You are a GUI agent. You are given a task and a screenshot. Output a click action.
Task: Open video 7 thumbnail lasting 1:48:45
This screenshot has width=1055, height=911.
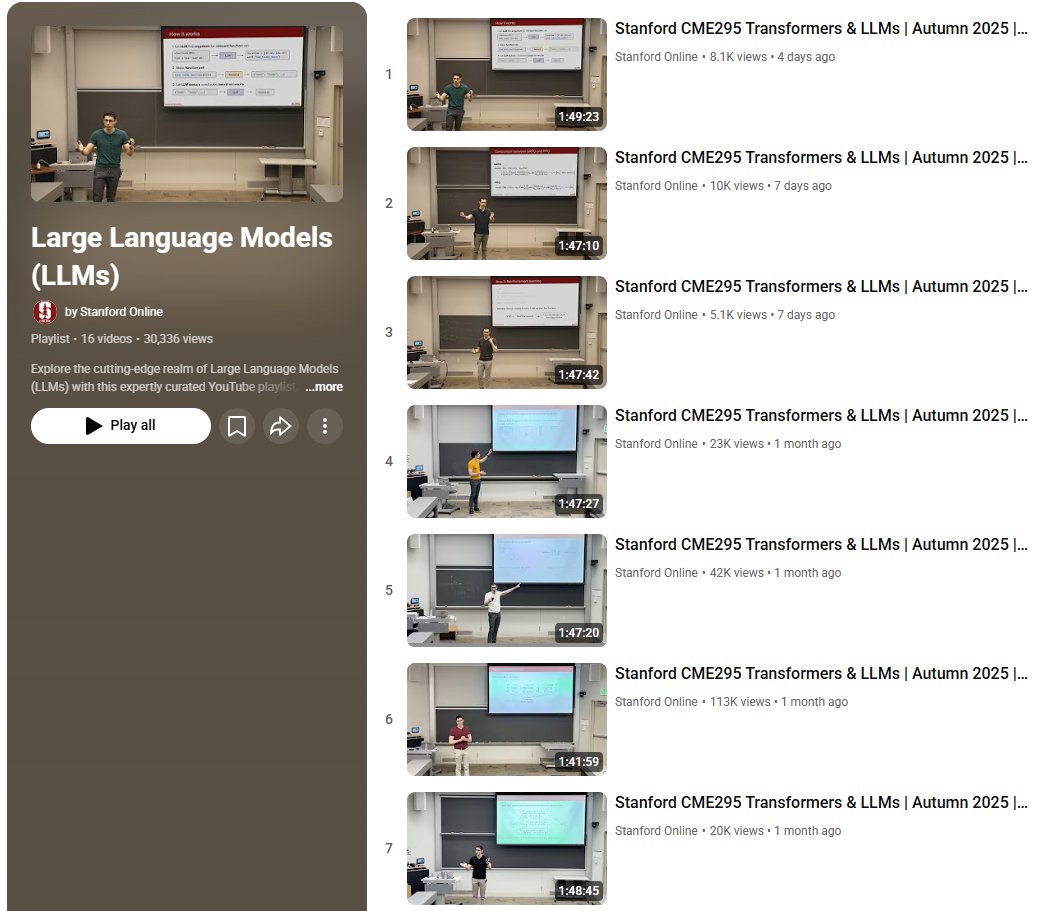click(507, 848)
